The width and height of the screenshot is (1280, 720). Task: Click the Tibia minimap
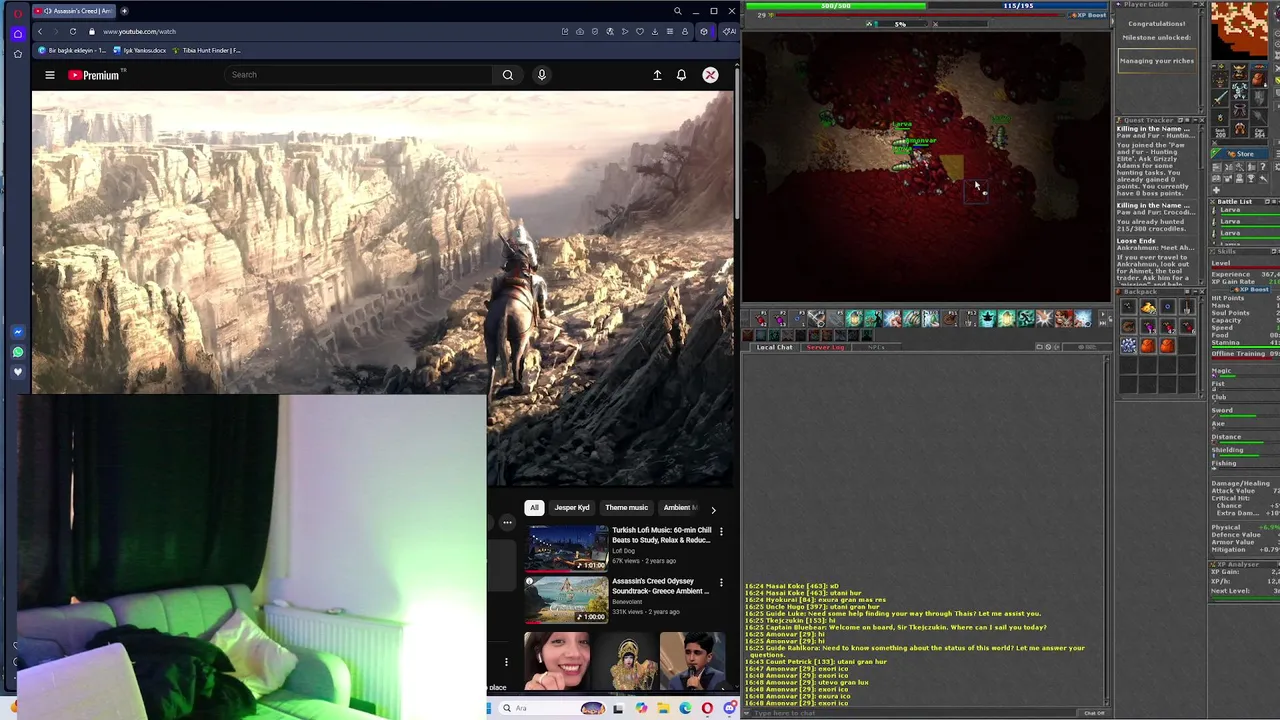pyautogui.click(x=1239, y=30)
